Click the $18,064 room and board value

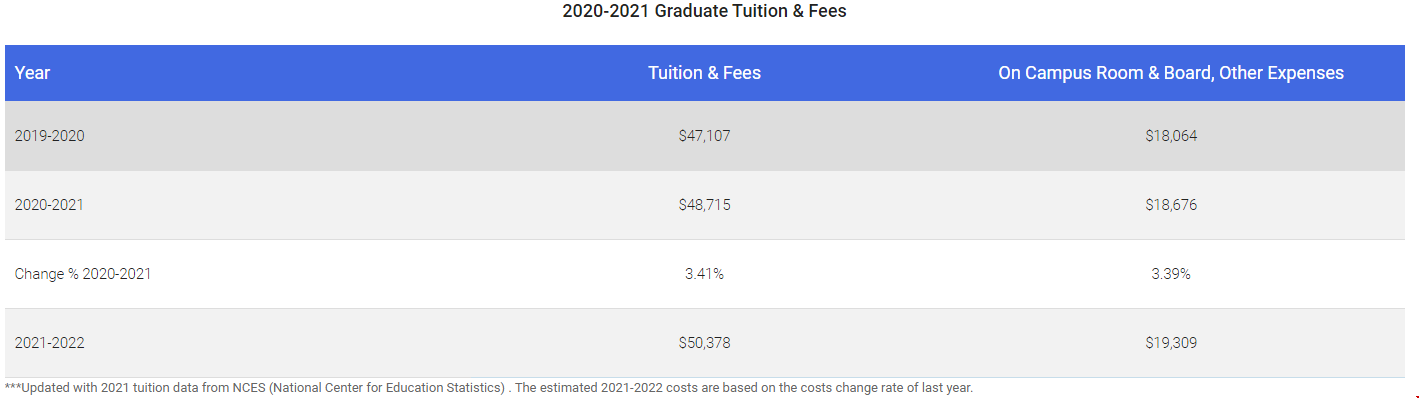(x=1171, y=136)
